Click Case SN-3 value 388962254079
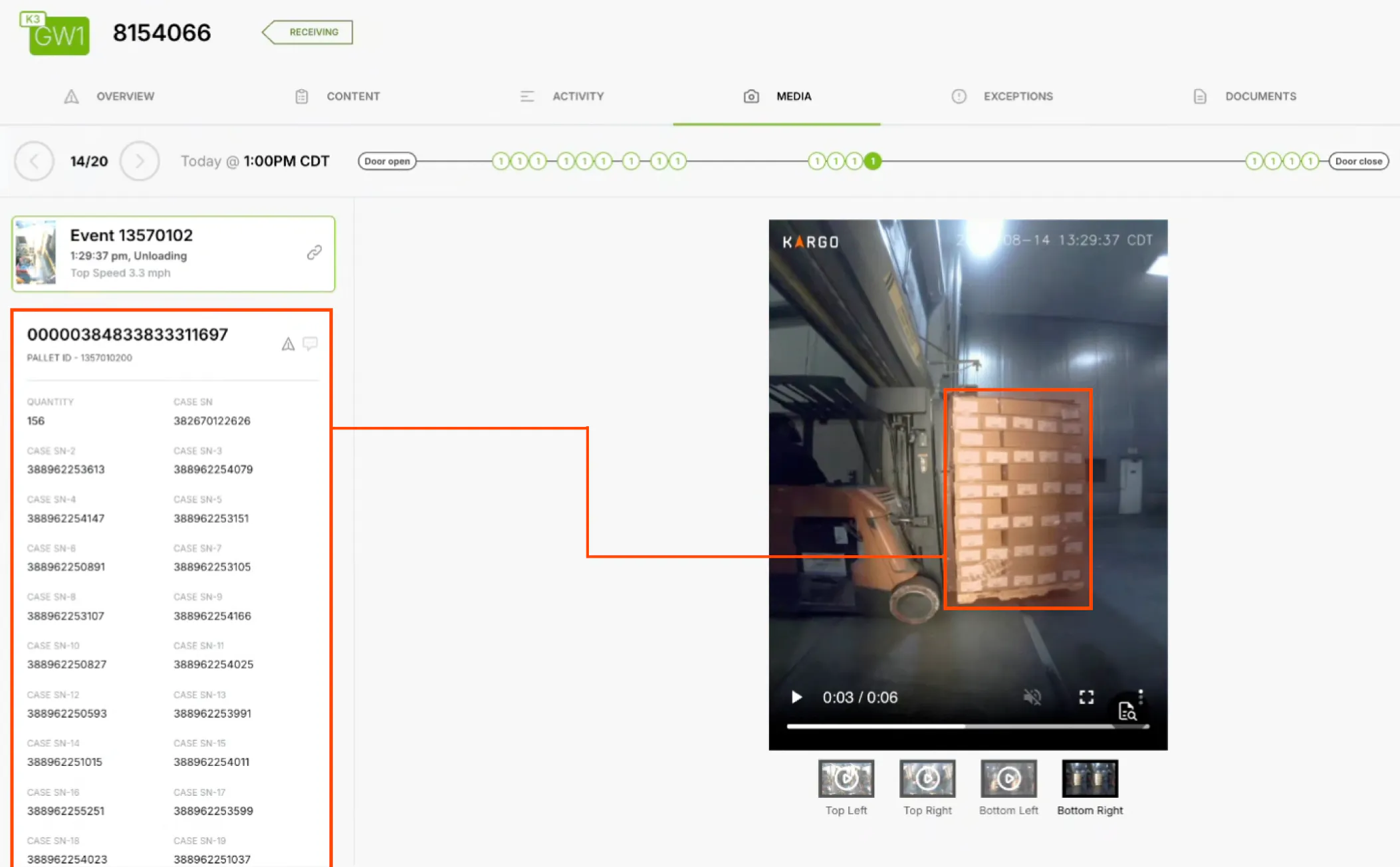Viewport: 1400px width, 867px height. pyautogui.click(x=213, y=469)
